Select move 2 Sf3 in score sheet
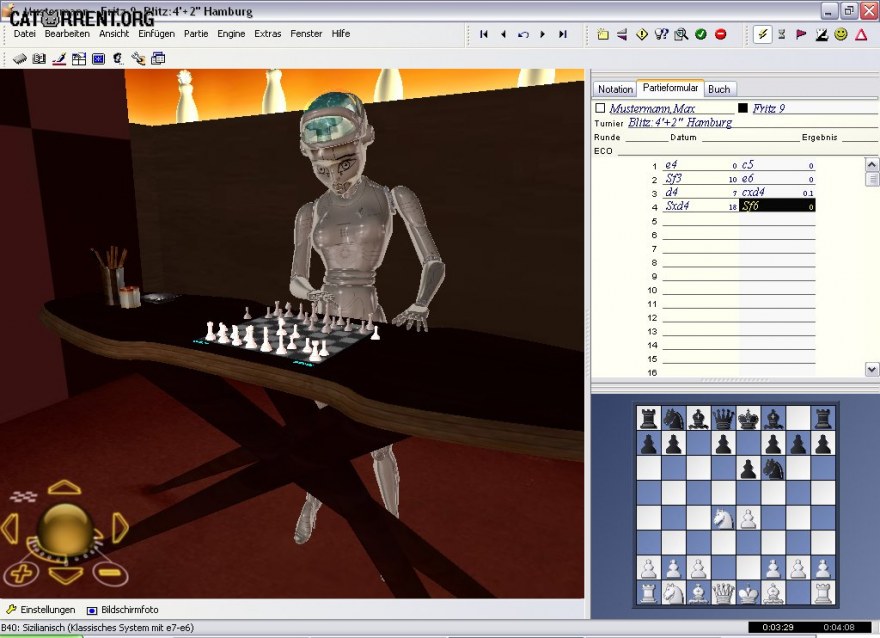The height and width of the screenshot is (638, 880). pos(673,178)
